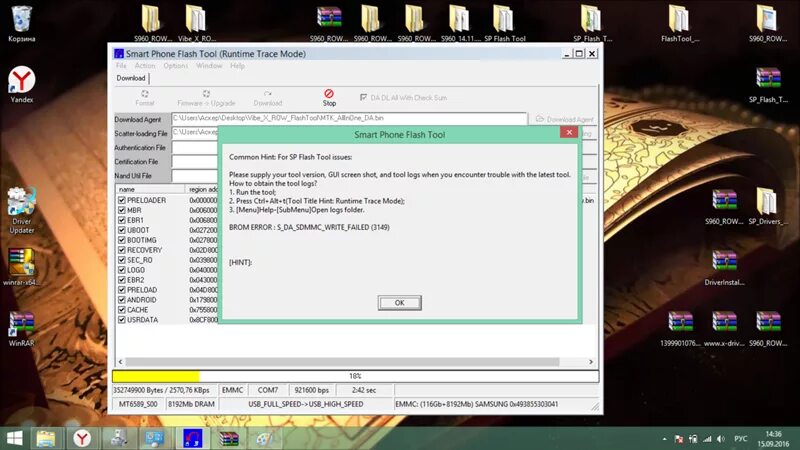Uncheck the ANDROID partition checkbox

point(121,300)
